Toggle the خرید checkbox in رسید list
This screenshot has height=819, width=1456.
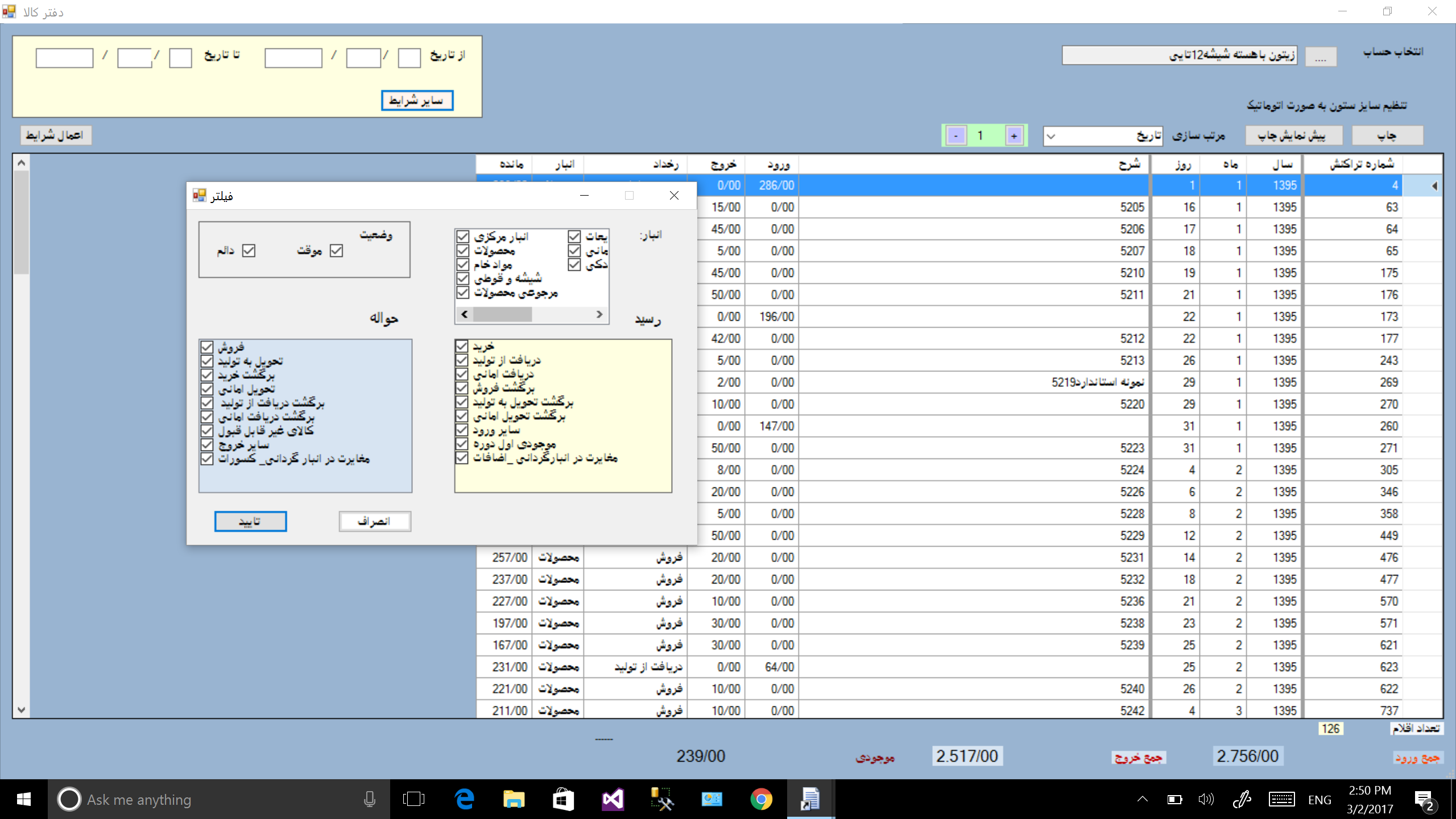pyautogui.click(x=462, y=346)
